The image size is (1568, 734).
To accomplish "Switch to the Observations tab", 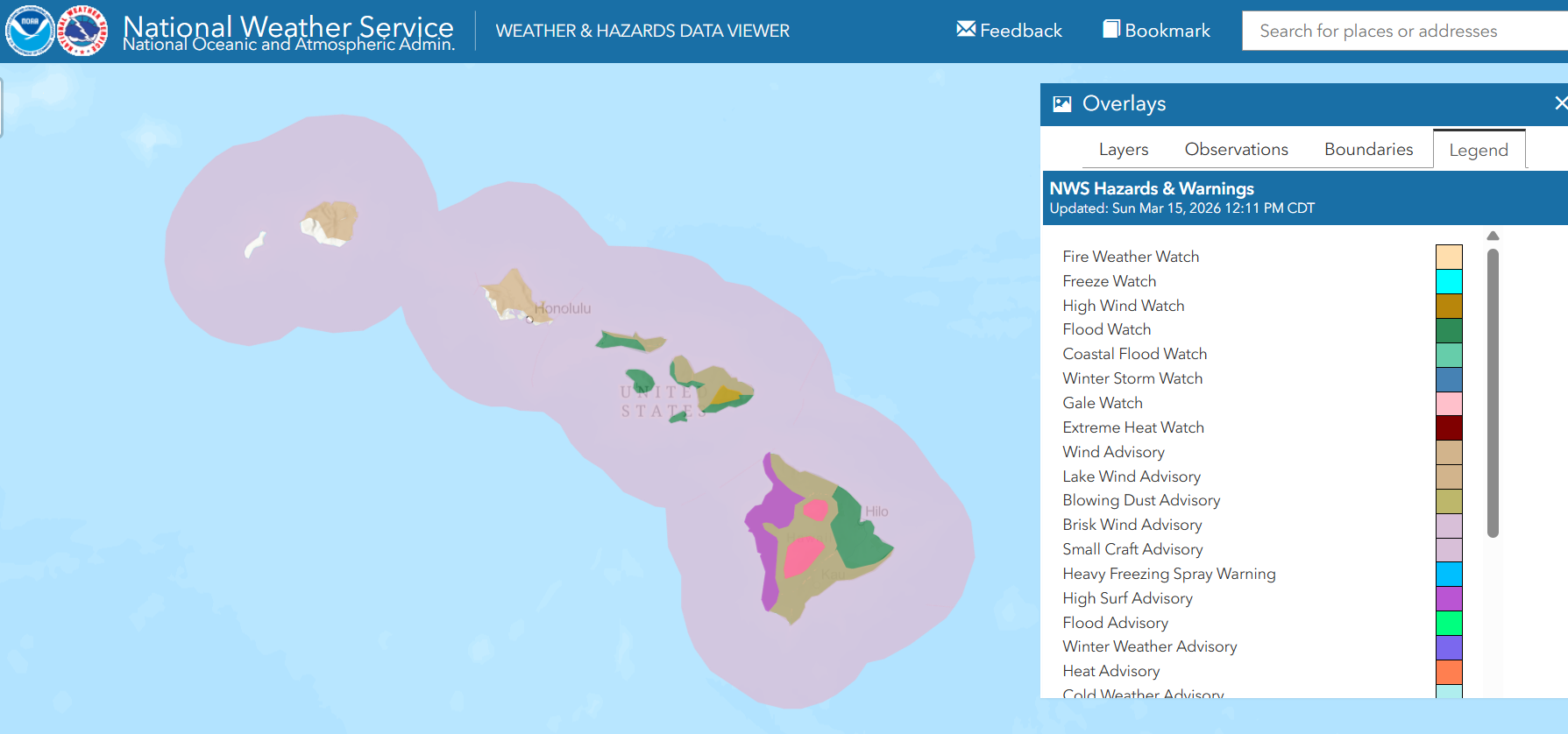I will [x=1236, y=149].
